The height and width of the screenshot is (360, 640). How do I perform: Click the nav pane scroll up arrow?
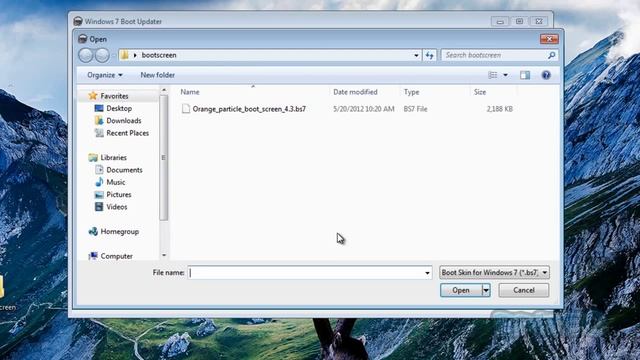pos(164,90)
